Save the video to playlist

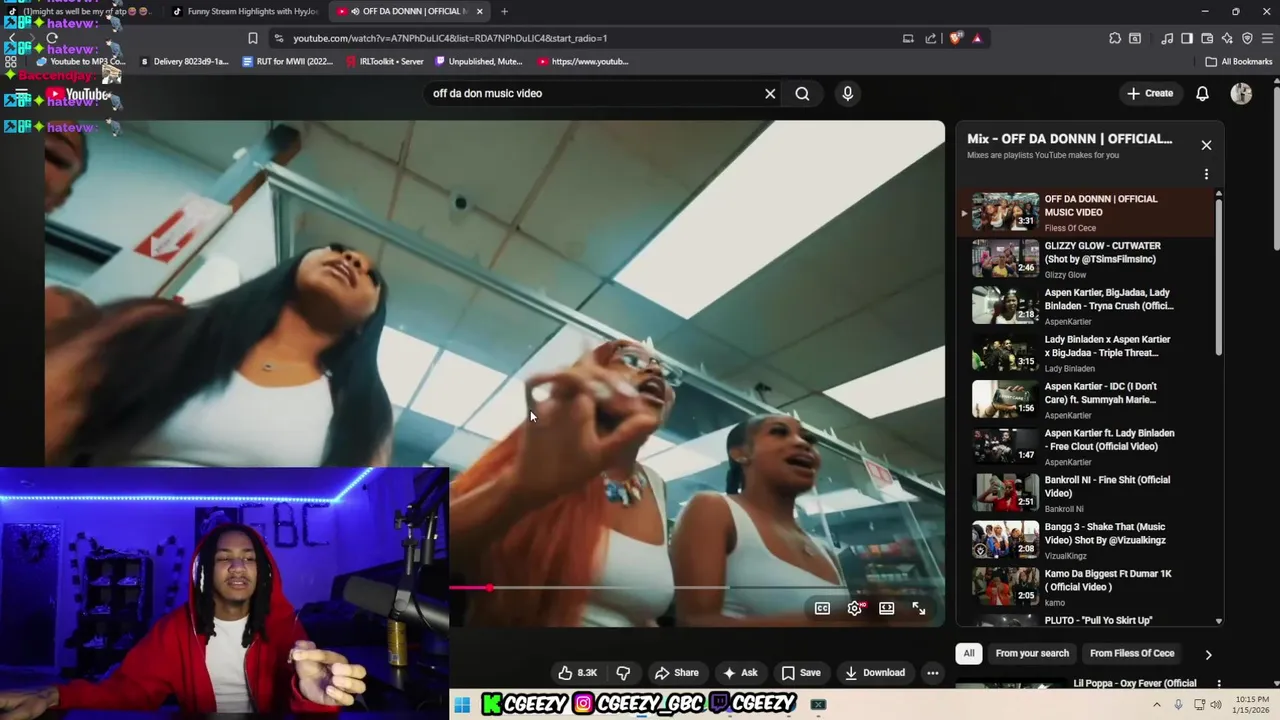(x=801, y=673)
